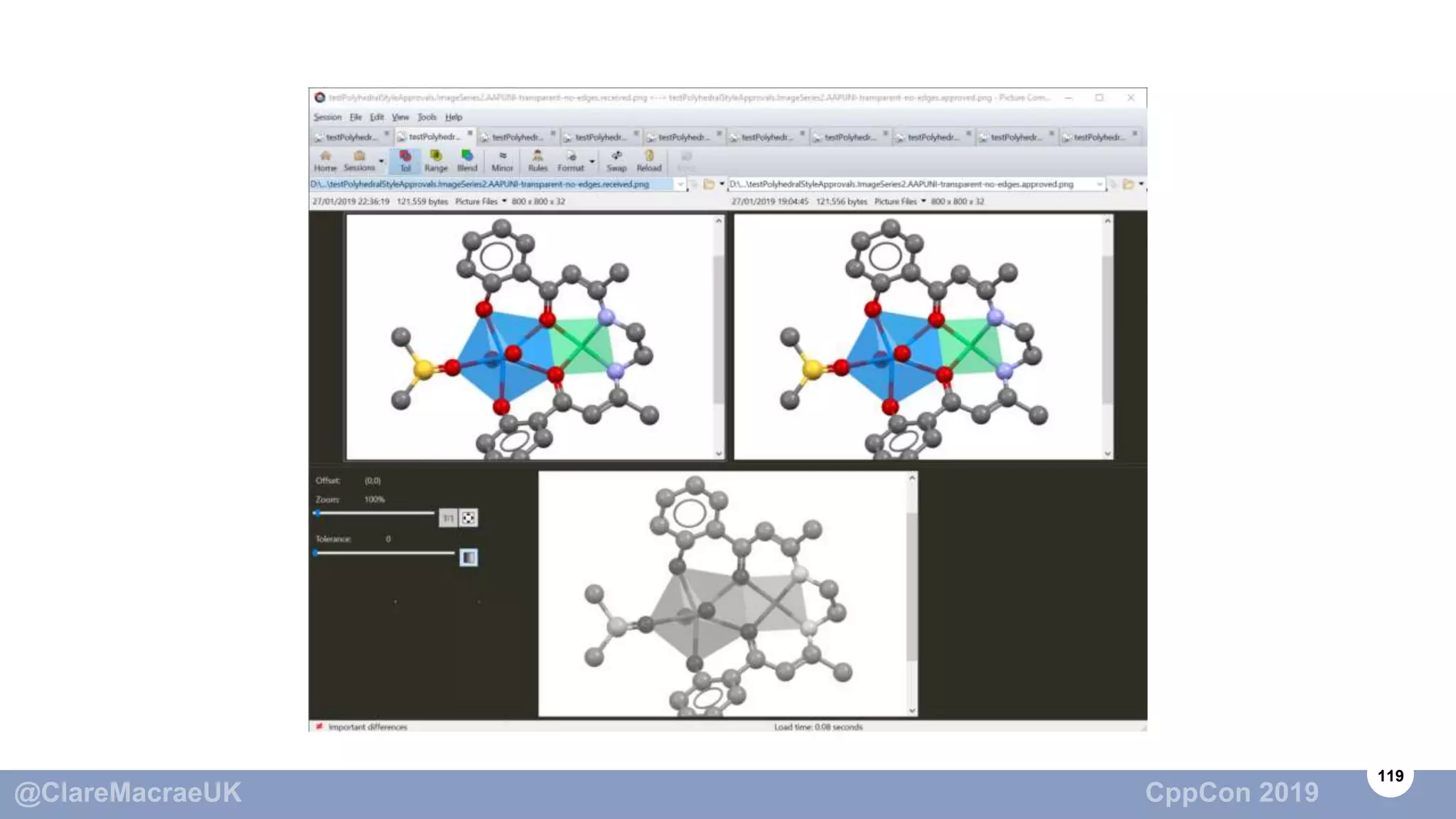Open the Session menu
The image size is (1456, 819).
click(327, 117)
